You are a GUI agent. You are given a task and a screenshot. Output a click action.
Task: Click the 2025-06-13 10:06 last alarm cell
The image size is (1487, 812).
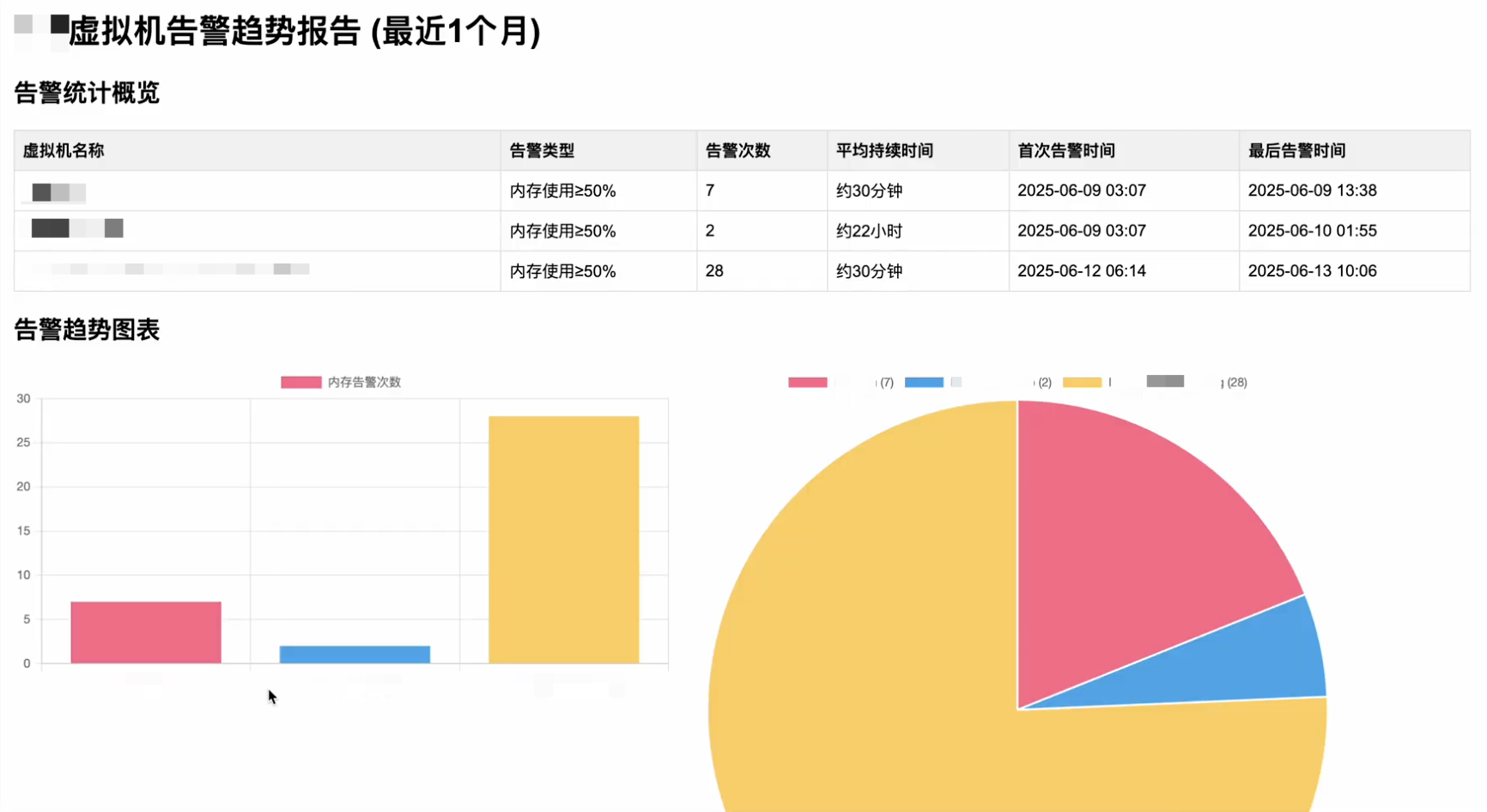click(x=1312, y=271)
